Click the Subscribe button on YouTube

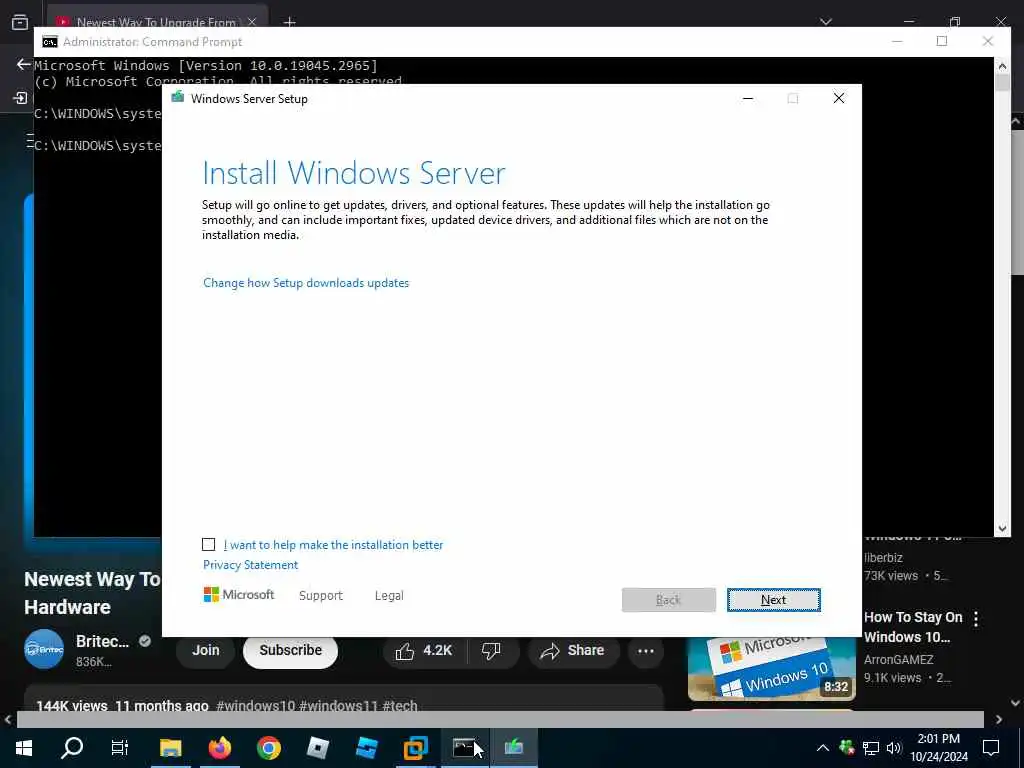pyautogui.click(x=291, y=650)
